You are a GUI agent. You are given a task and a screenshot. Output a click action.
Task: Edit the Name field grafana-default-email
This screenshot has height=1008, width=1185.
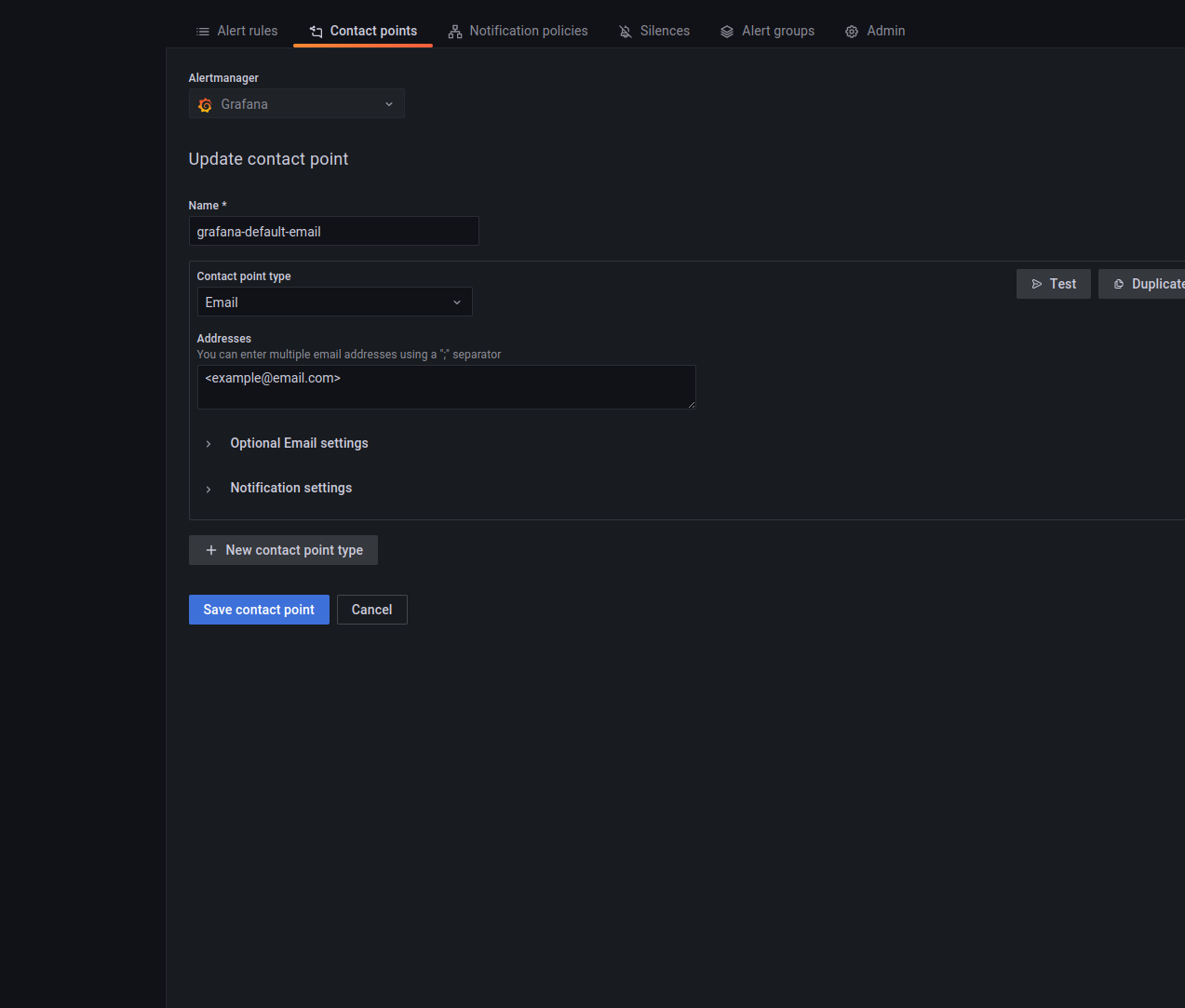coord(334,231)
